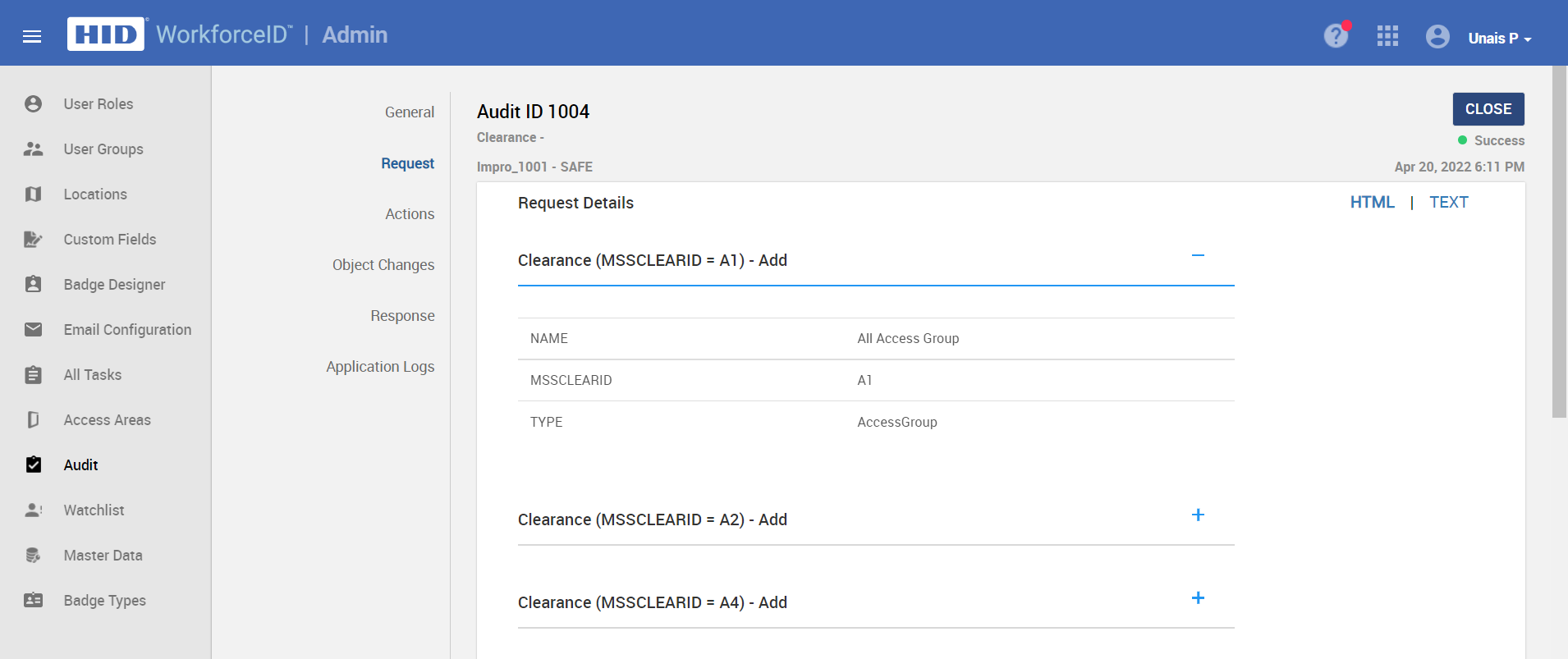Click the Master Data icon
Image resolution: width=1568 pixels, height=659 pixels.
(x=33, y=555)
